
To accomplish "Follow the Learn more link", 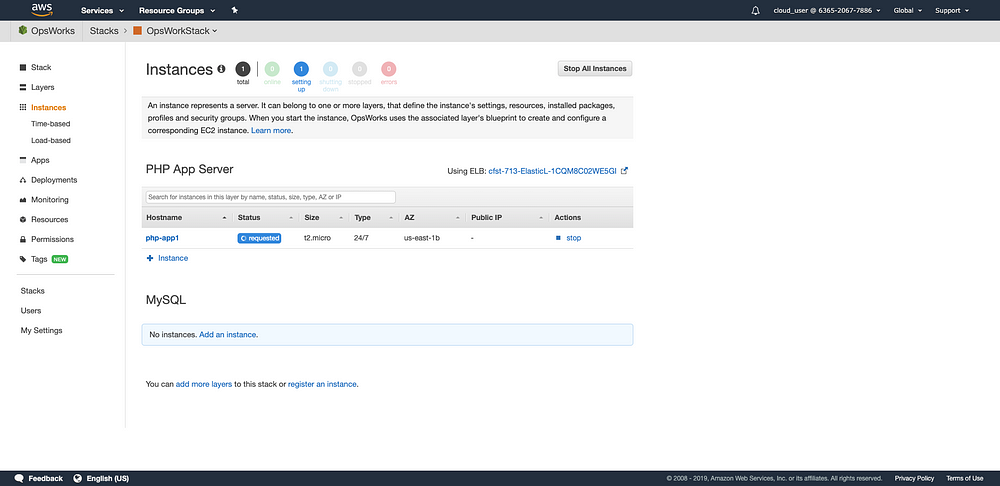I will (271, 130).
